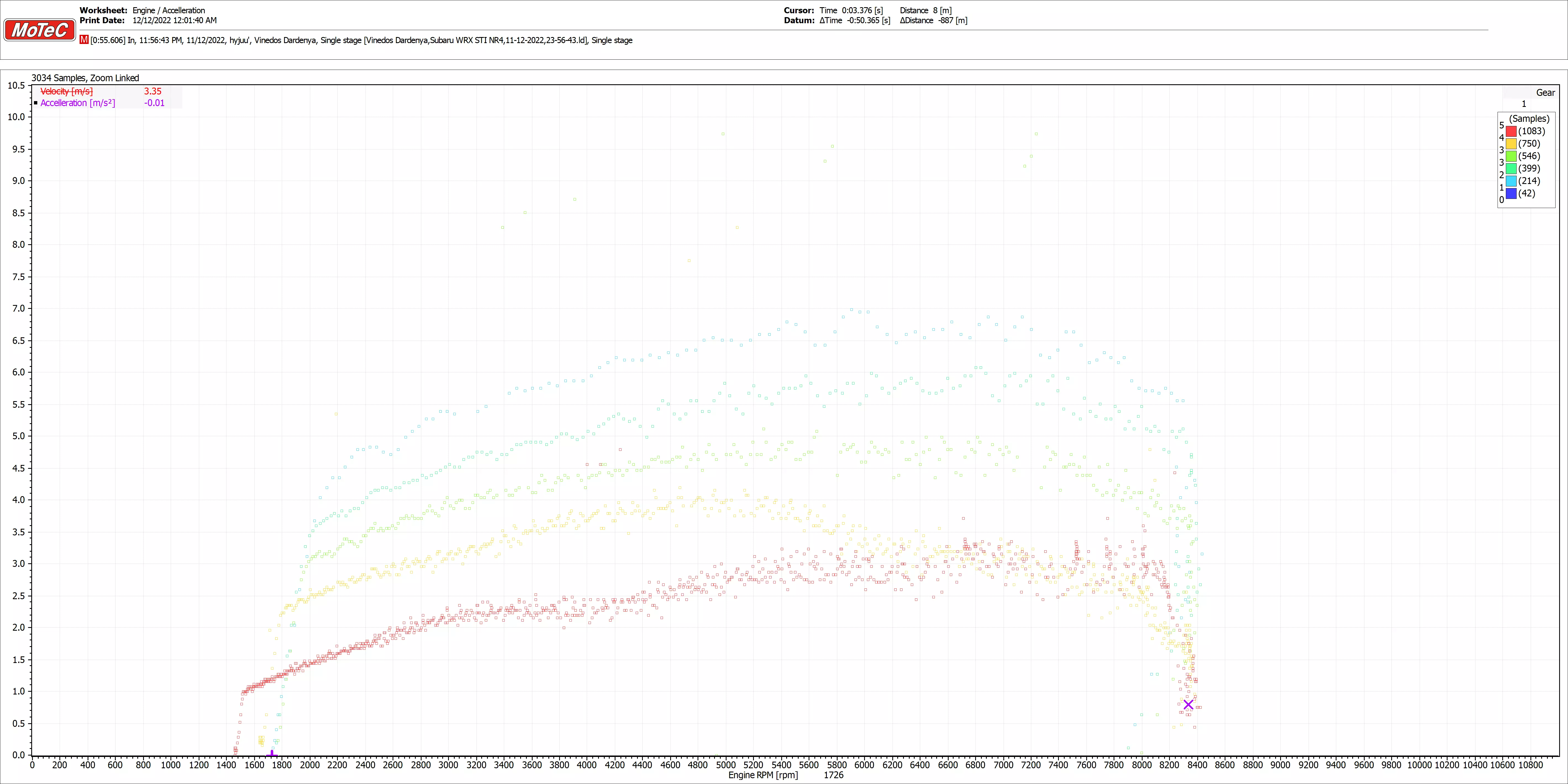Click the Gear channel header in legend
The width and height of the screenshot is (1568, 784).
click(x=1545, y=93)
